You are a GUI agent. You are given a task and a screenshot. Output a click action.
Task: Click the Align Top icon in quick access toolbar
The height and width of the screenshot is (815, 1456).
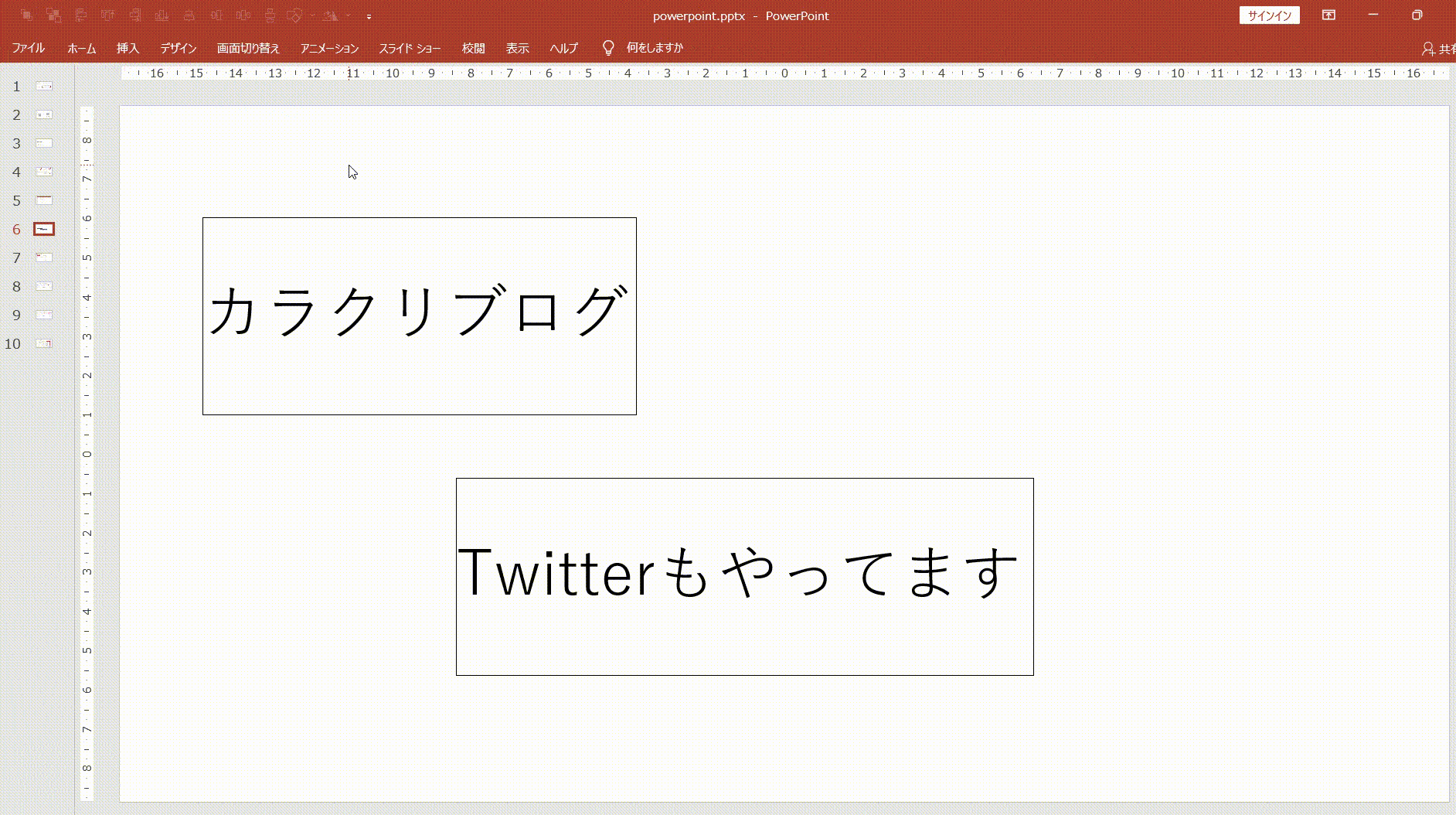pos(107,15)
